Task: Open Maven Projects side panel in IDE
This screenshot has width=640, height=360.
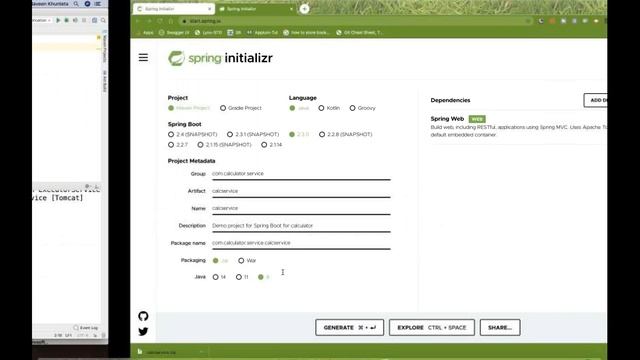Action: coord(105,48)
